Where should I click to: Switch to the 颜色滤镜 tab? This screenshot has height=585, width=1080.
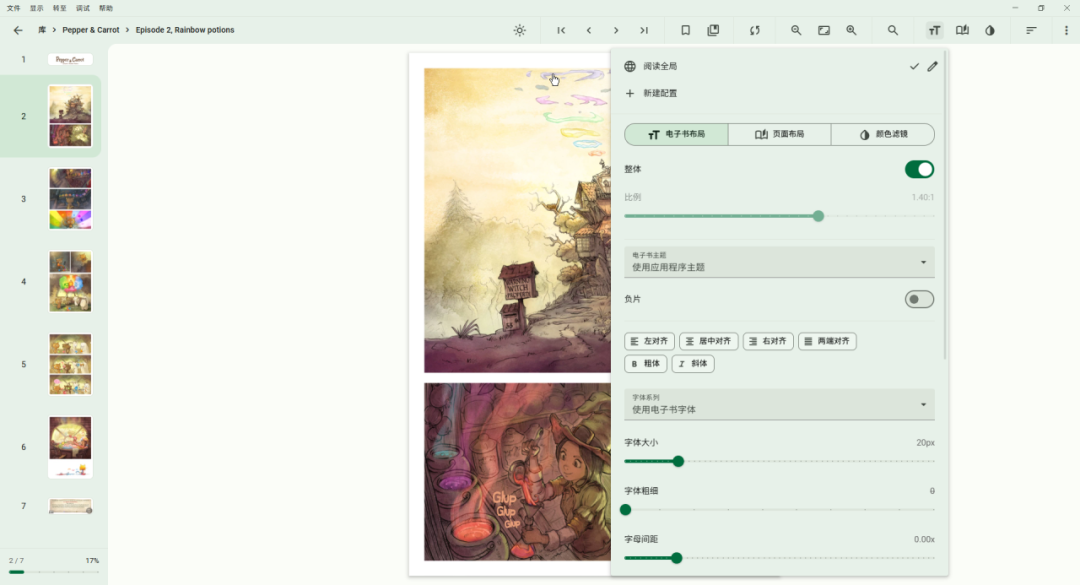point(883,134)
